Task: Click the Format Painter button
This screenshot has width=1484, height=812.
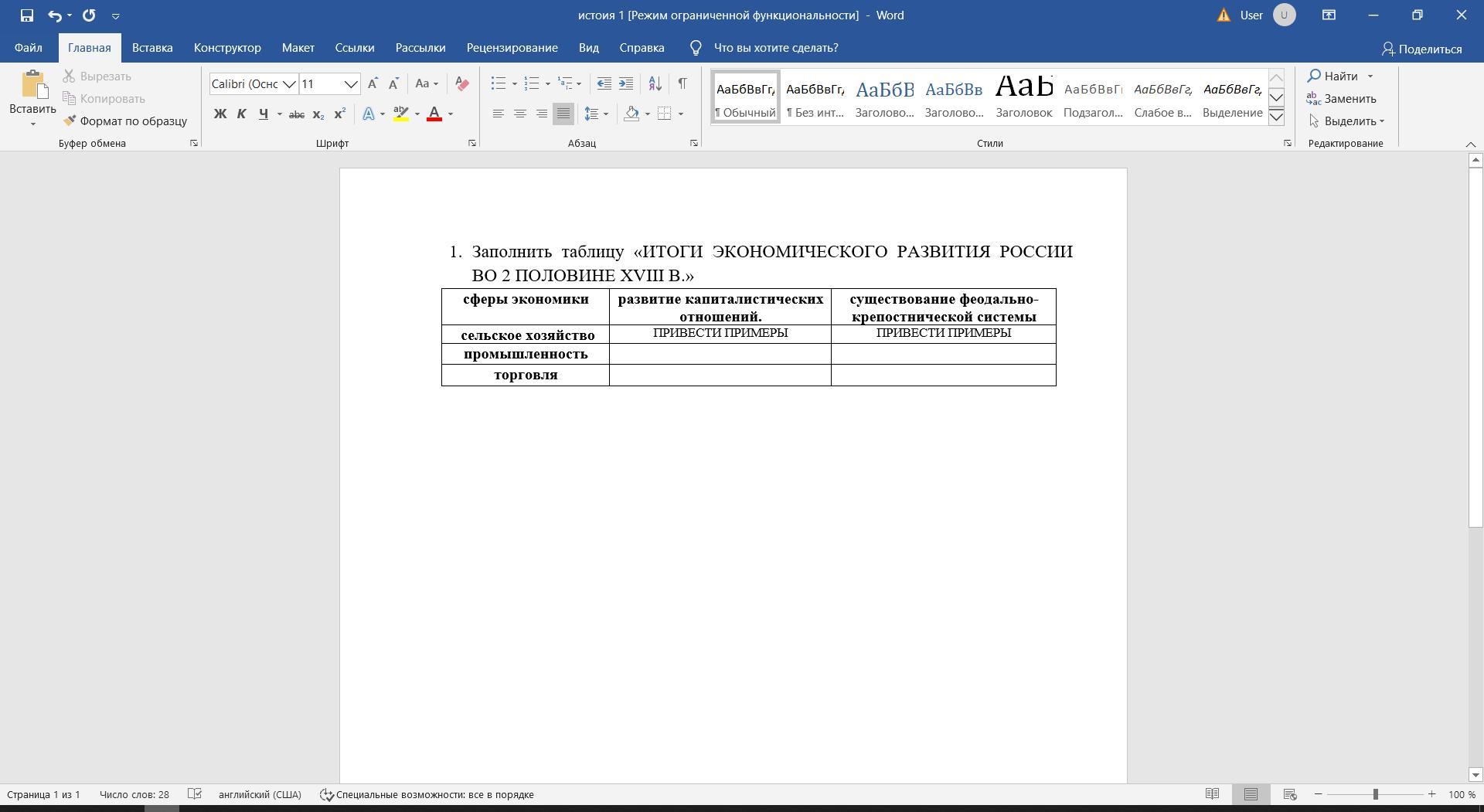Action: pyautogui.click(x=125, y=121)
